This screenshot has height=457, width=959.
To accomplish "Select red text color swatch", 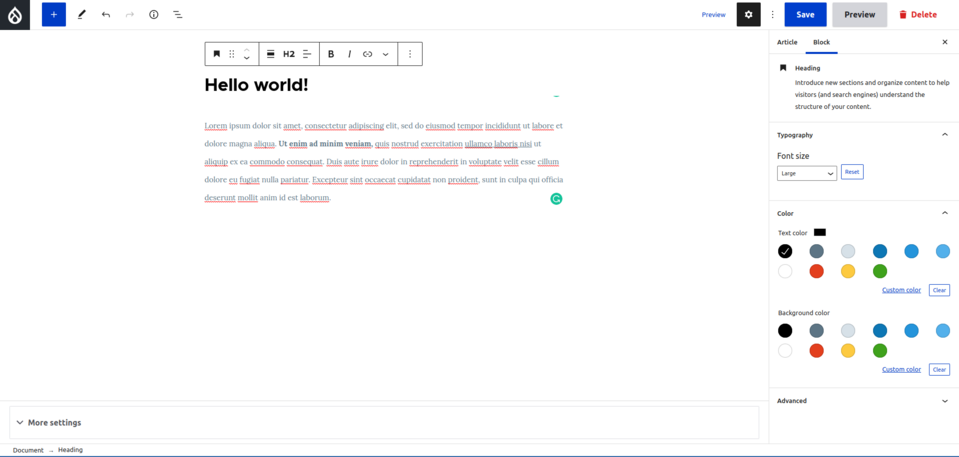I will pyautogui.click(x=816, y=271).
